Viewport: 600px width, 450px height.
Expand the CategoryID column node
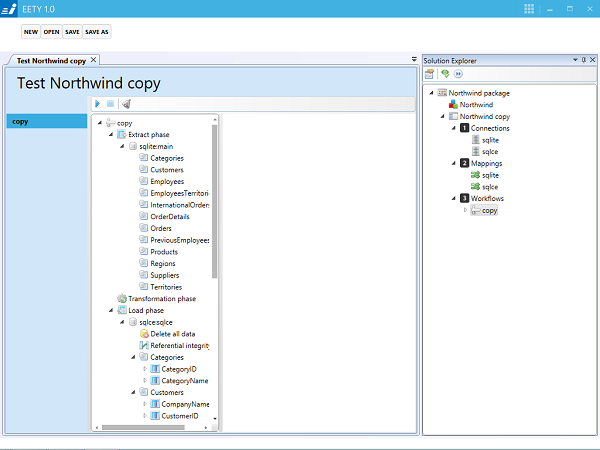tap(145, 369)
